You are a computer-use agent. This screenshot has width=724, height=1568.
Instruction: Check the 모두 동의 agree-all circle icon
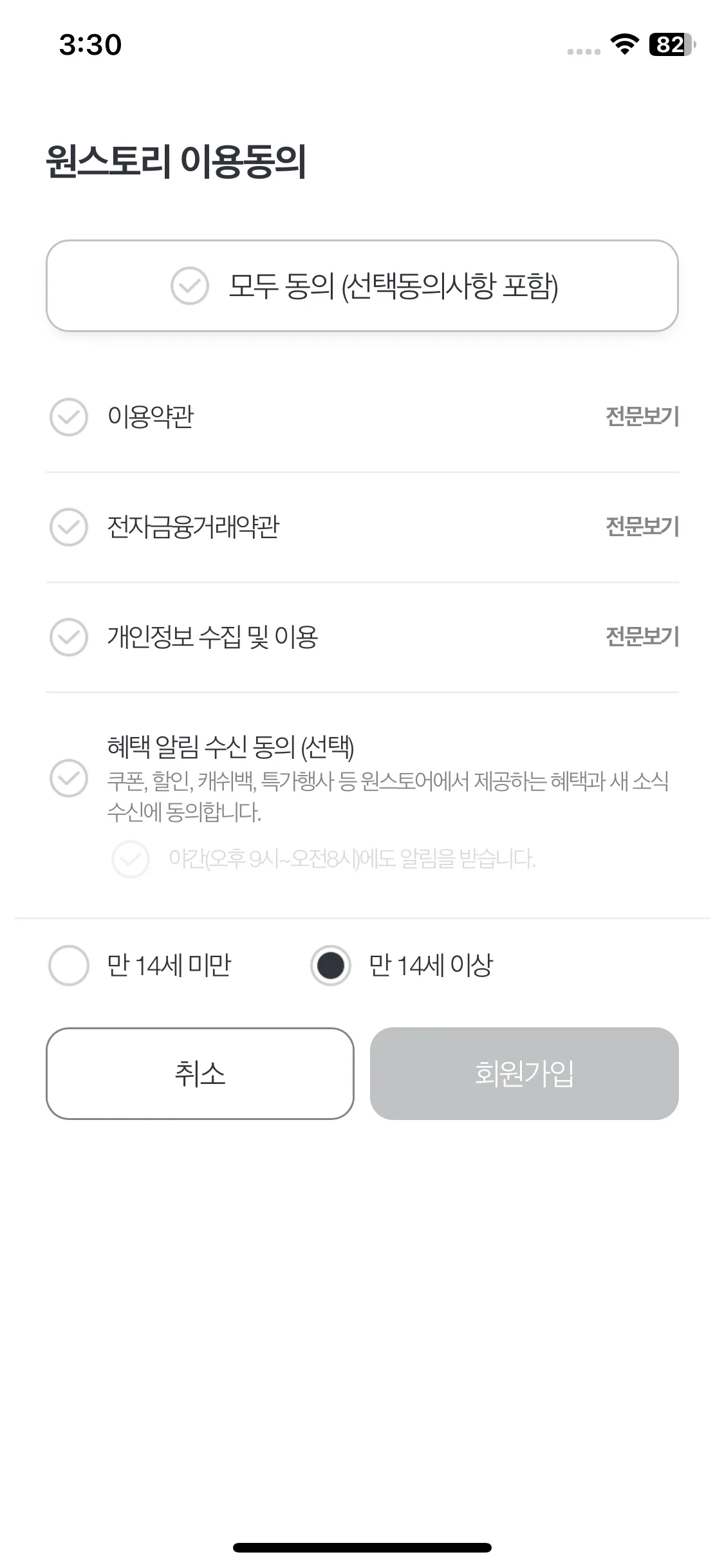[x=189, y=286]
